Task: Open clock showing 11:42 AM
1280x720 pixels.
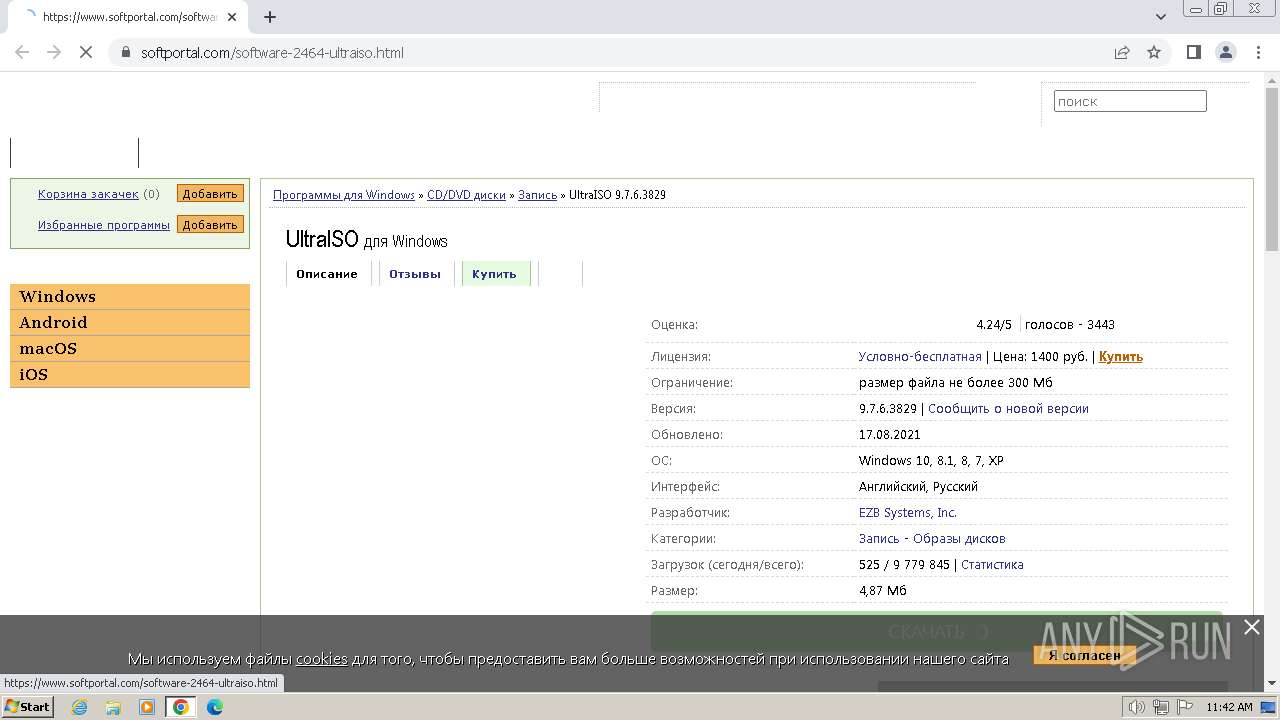Action: 1229,707
